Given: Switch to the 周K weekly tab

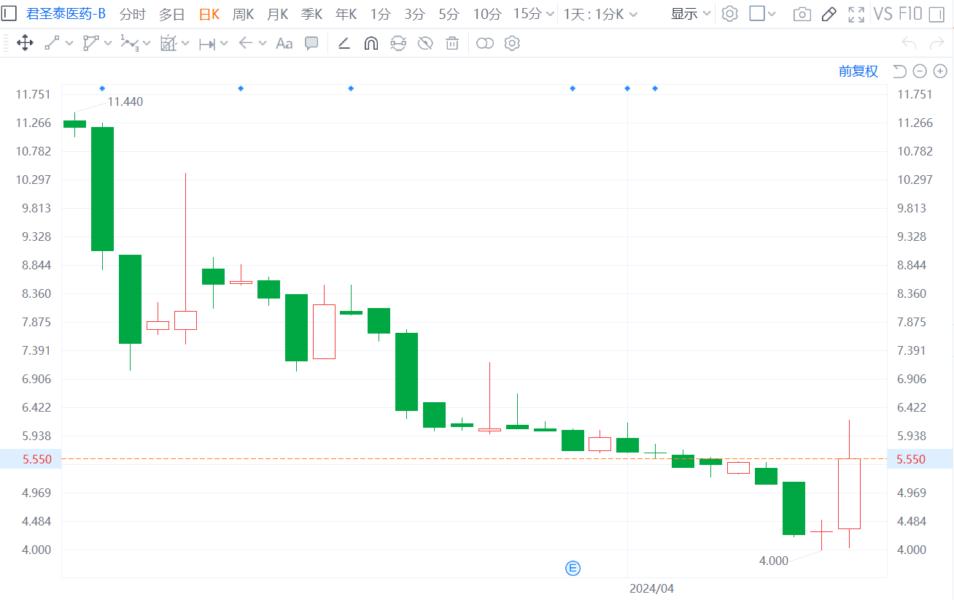Looking at the screenshot, I should click(243, 13).
